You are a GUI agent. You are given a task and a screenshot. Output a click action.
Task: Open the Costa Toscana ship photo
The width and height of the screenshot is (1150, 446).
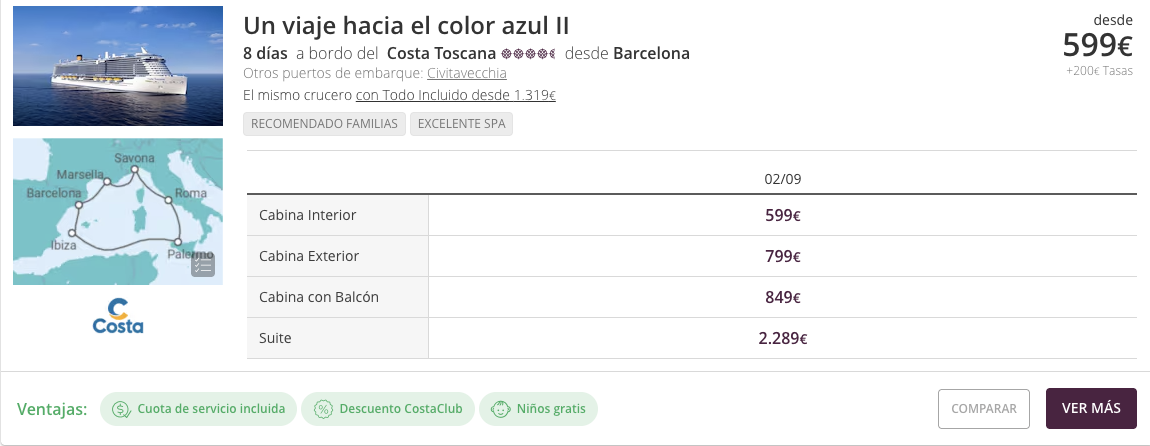click(x=118, y=66)
